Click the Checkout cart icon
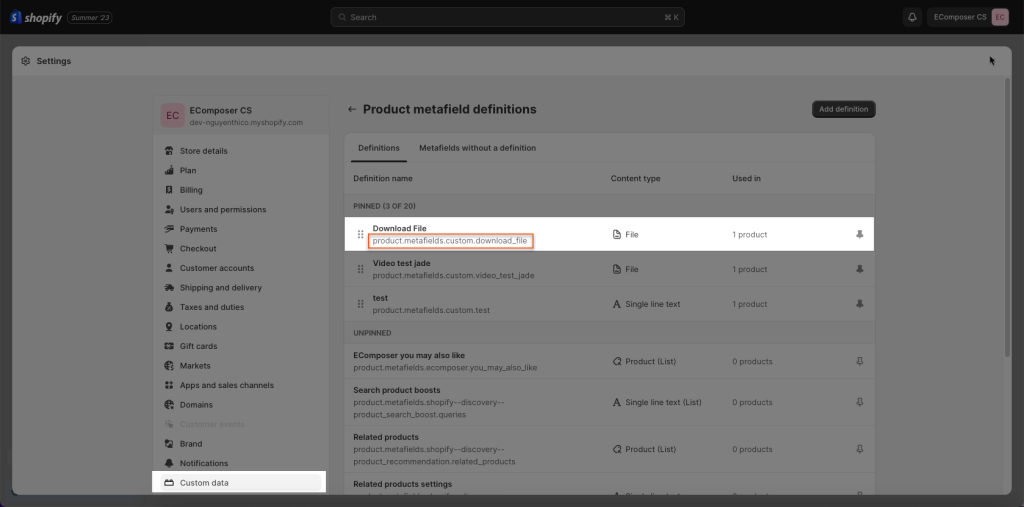The height and width of the screenshot is (507, 1024). click(169, 248)
